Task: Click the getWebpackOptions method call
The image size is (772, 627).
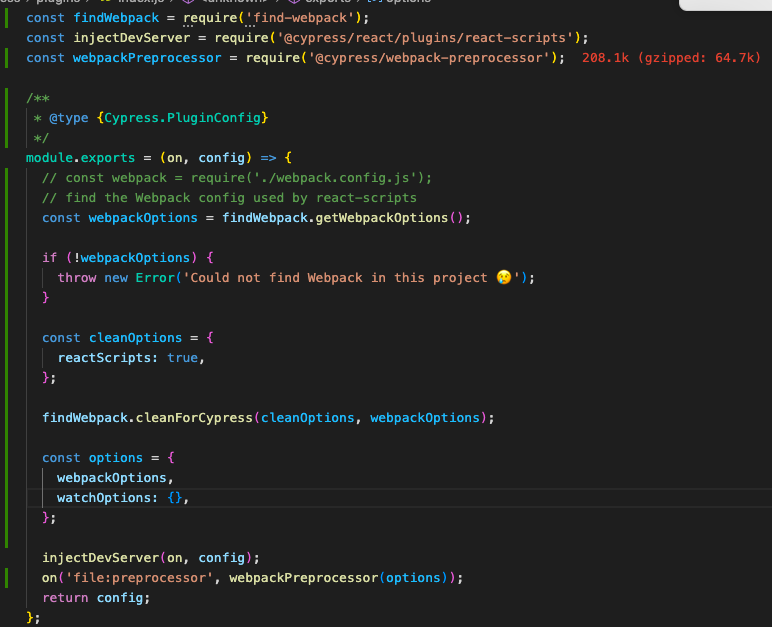Action: [x=382, y=218]
